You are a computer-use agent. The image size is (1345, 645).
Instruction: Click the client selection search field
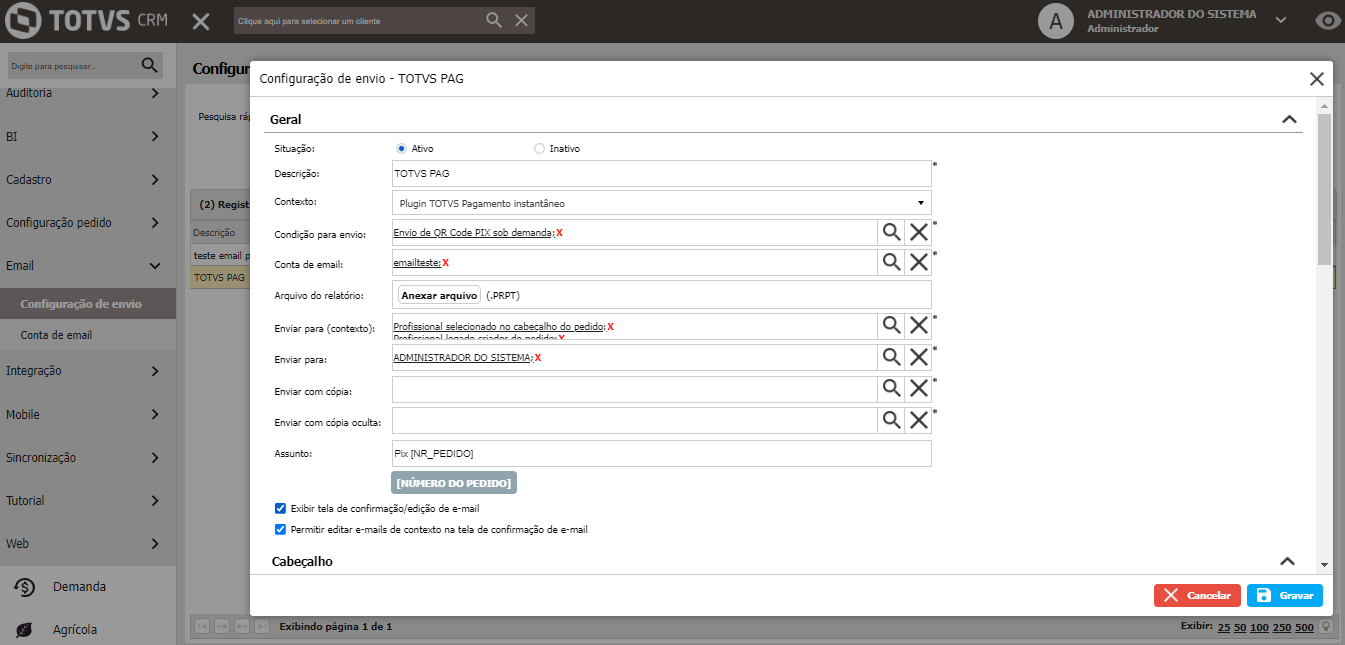click(358, 20)
